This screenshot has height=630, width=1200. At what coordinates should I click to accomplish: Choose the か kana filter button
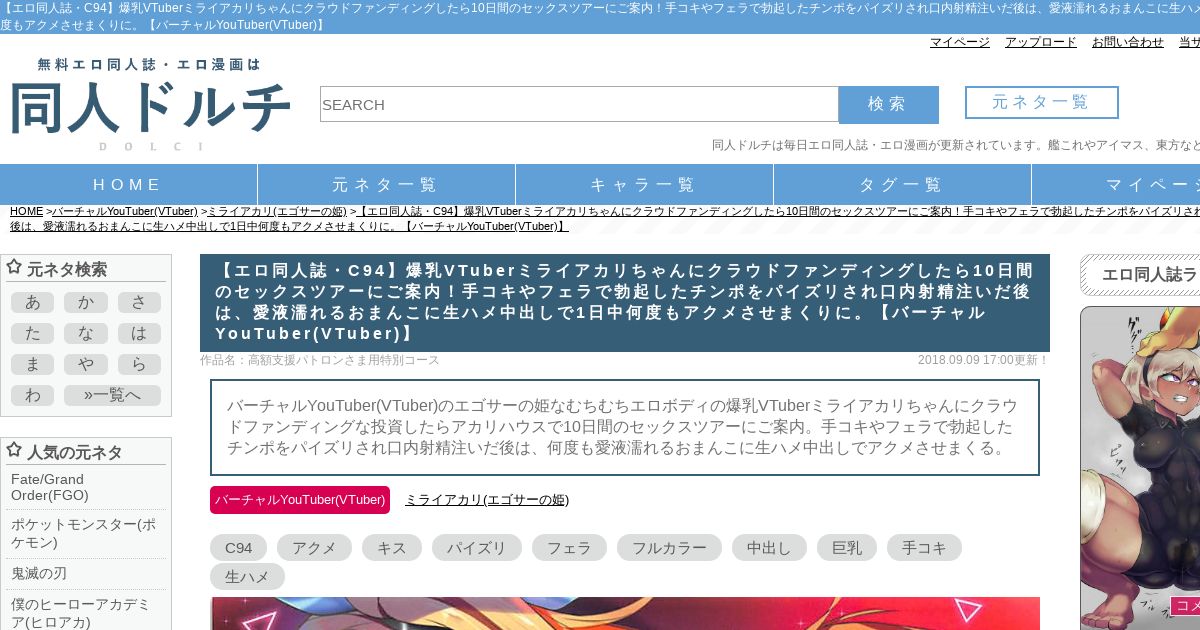pyautogui.click(x=86, y=303)
